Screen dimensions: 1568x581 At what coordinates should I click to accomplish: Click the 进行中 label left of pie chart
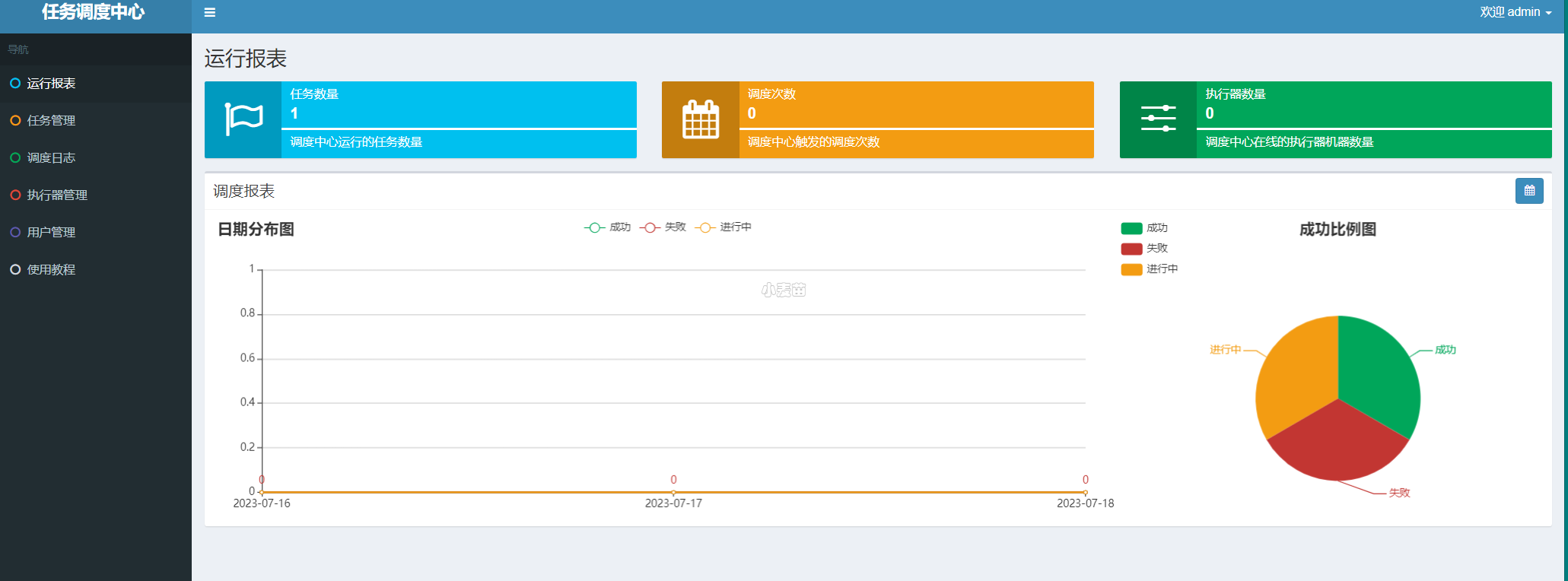pos(1226,350)
